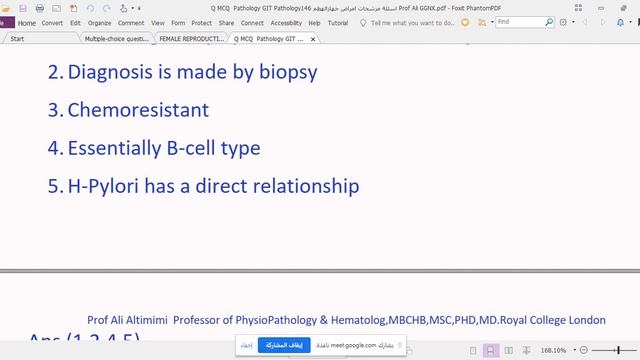Select continuous page view icon
Image resolution: width=640 pixels, height=360 pixels.
click(x=491, y=350)
